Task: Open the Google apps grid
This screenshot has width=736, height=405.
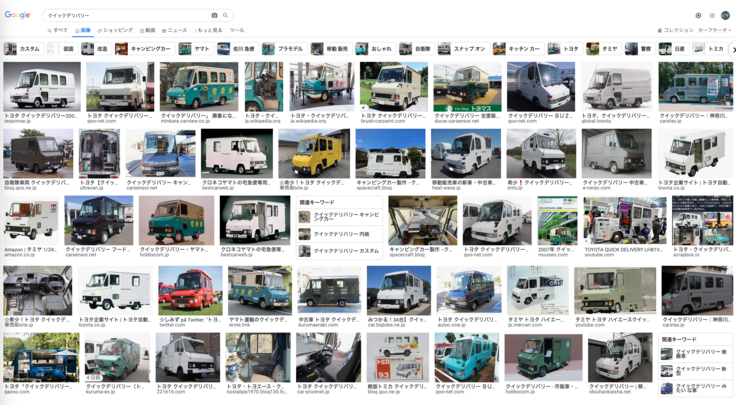Action: [x=712, y=15]
